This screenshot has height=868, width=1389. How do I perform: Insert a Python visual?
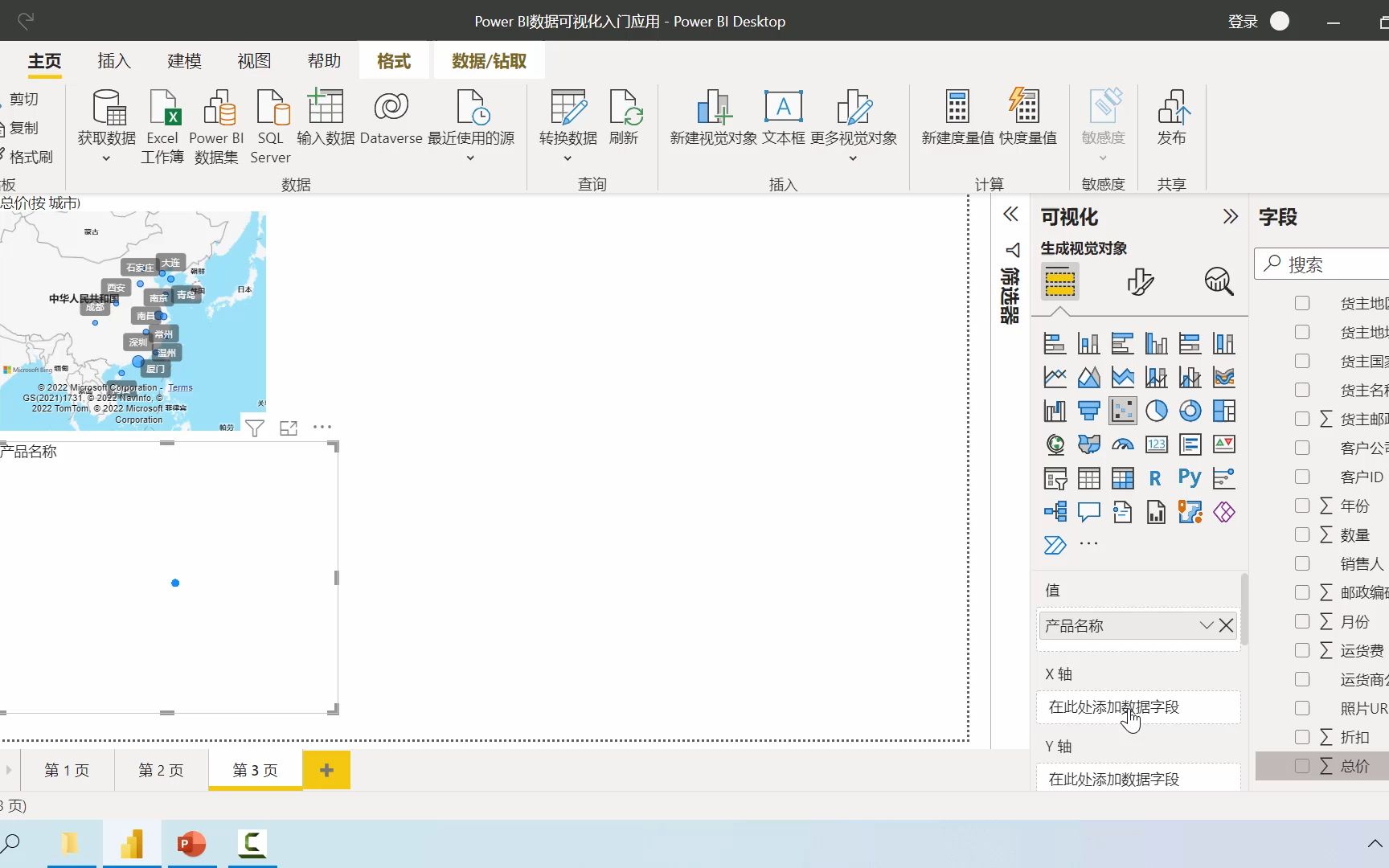coord(1190,478)
